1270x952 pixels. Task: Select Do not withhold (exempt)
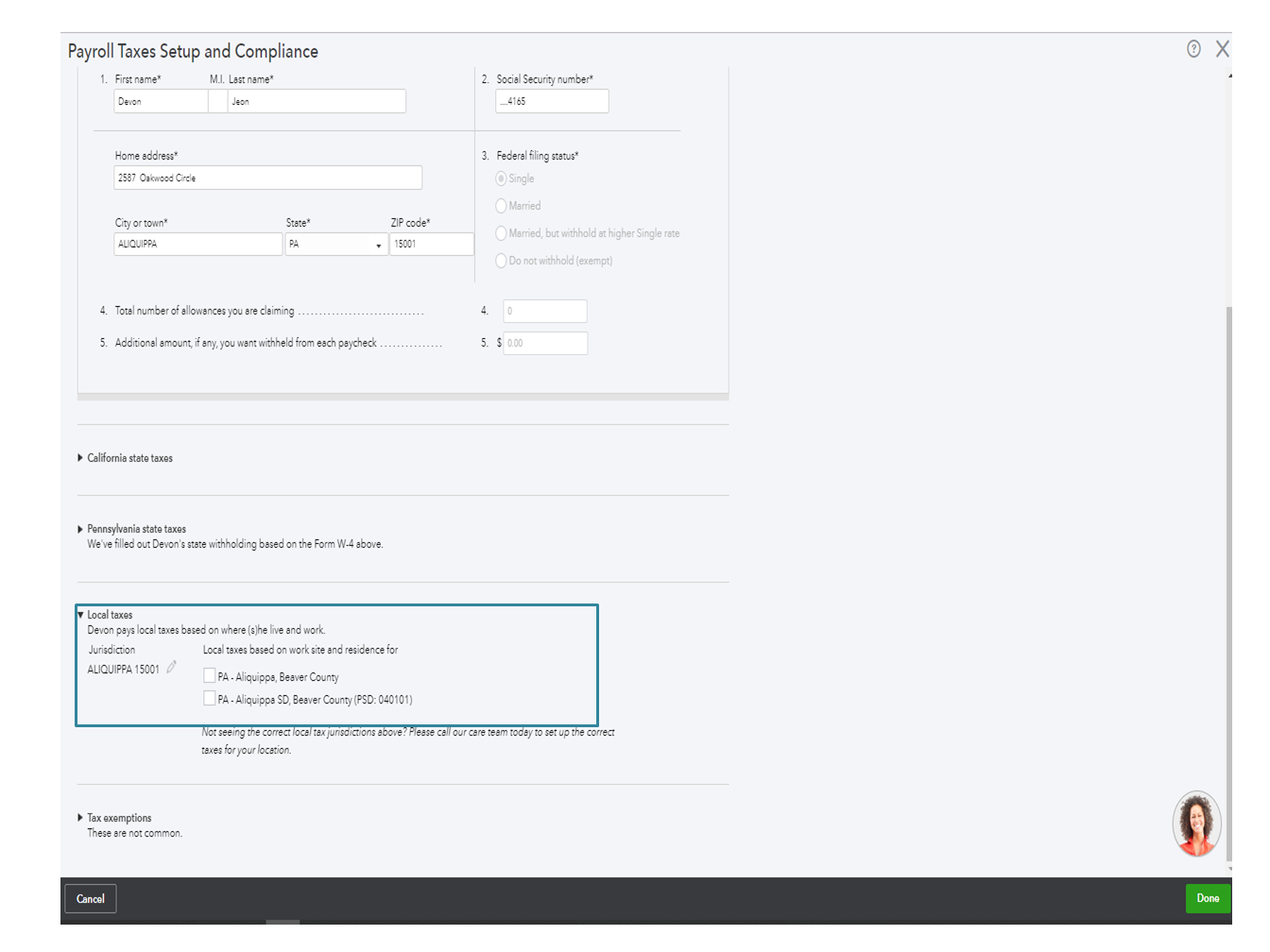coord(501,261)
